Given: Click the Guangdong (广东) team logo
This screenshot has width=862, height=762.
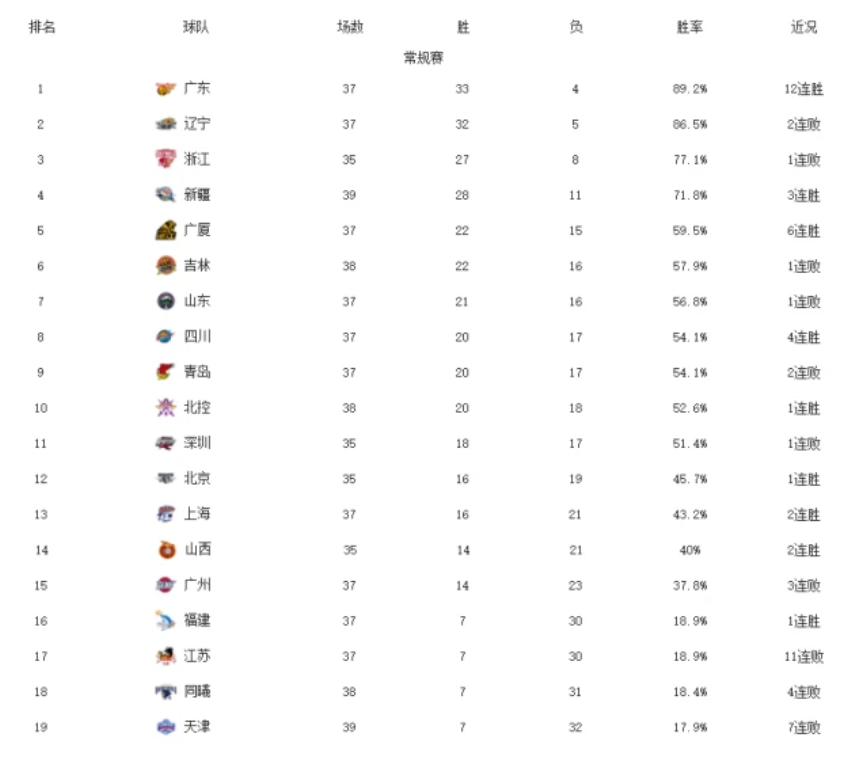Looking at the screenshot, I should tap(166, 89).
